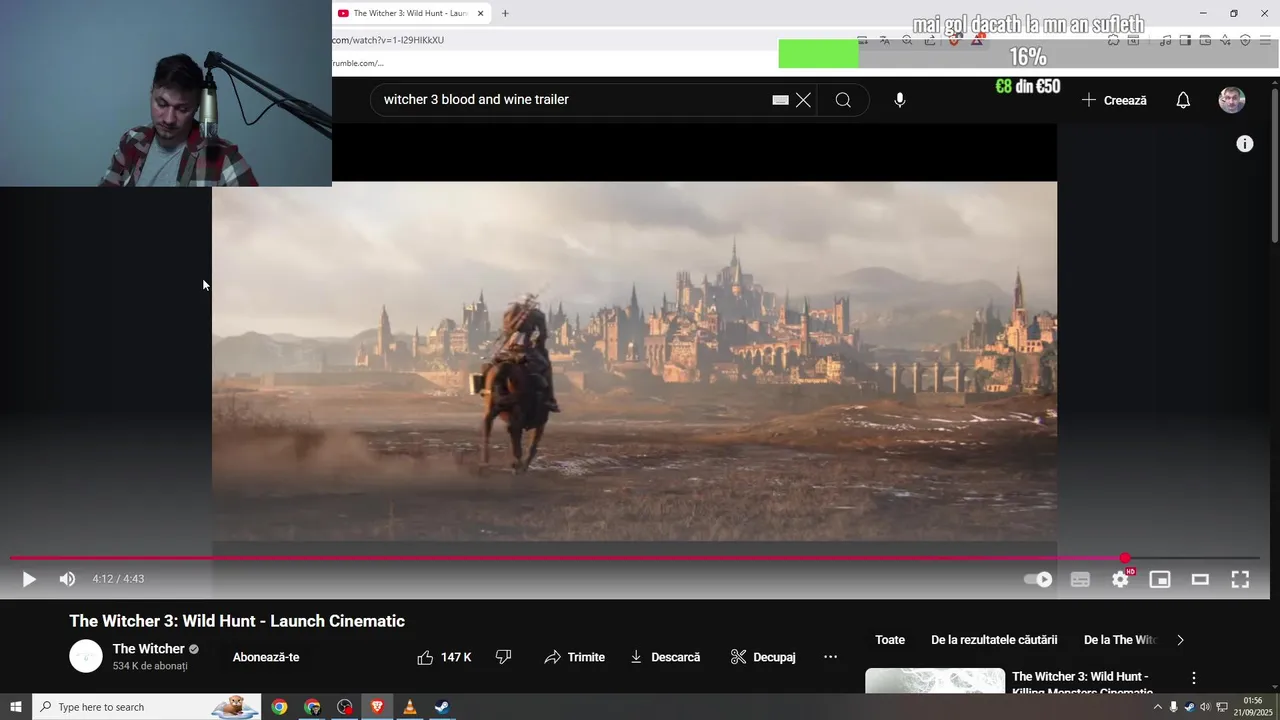The height and width of the screenshot is (720, 1280).
Task: Open VLC media player from taskbar
Action: click(409, 707)
